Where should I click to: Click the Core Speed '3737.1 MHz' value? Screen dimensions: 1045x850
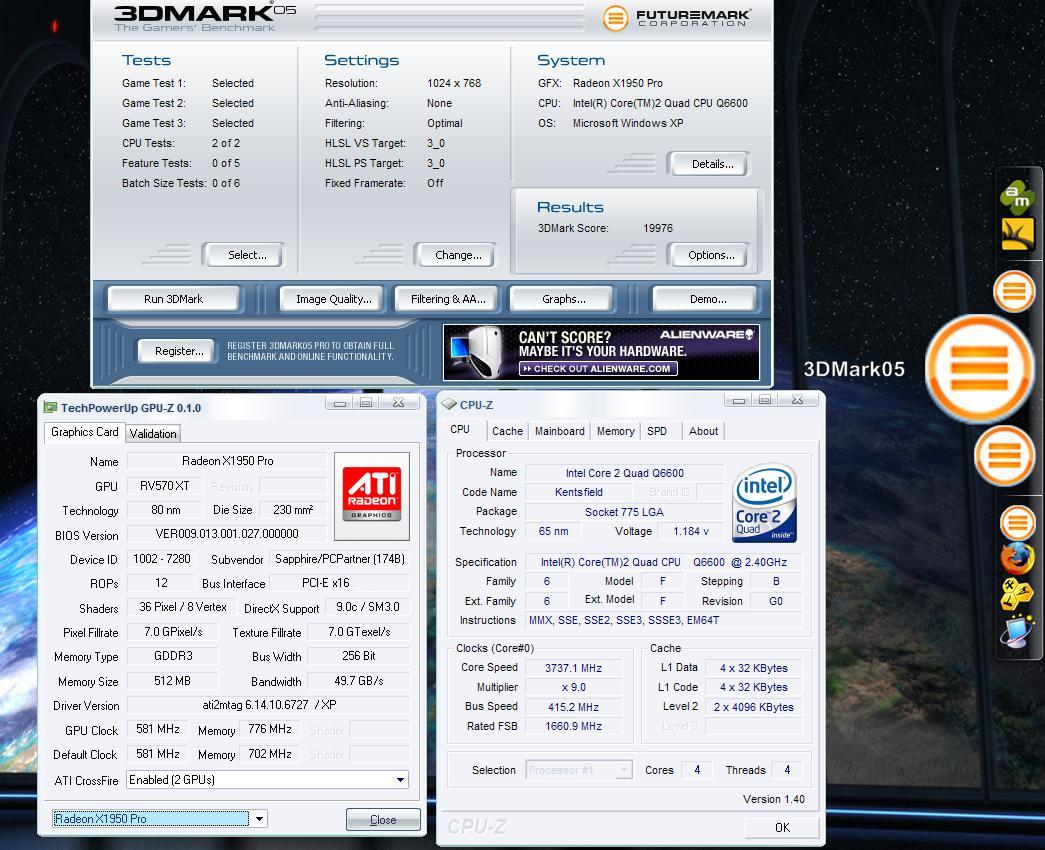[573, 668]
